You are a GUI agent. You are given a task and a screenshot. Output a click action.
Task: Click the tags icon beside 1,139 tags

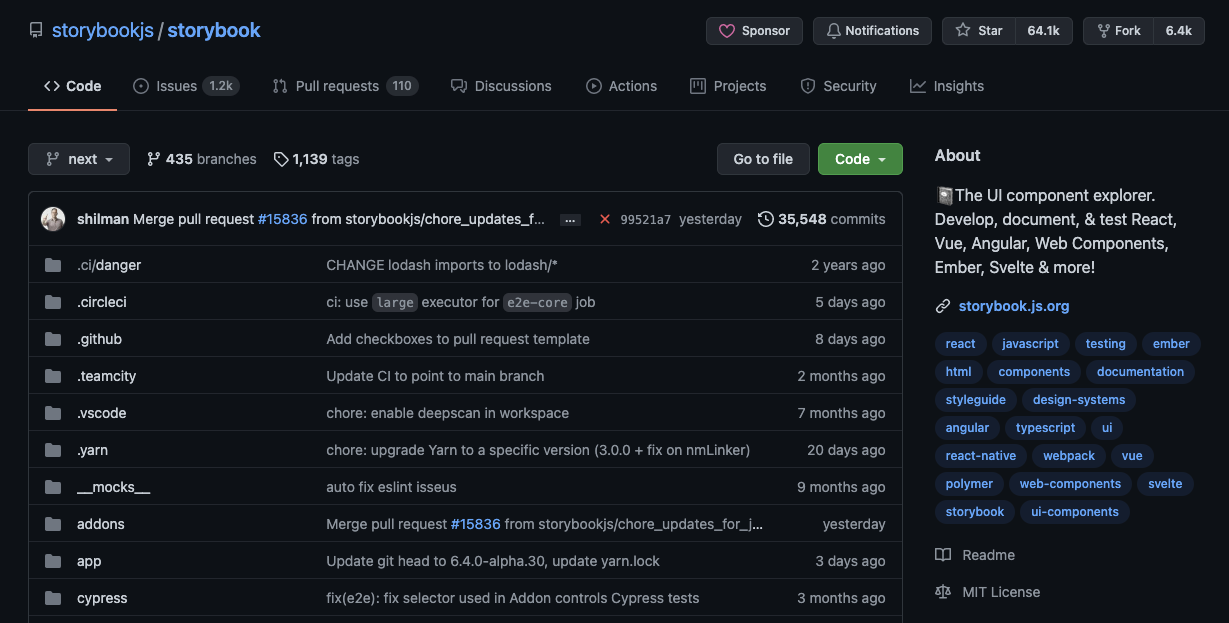[x=281, y=159]
